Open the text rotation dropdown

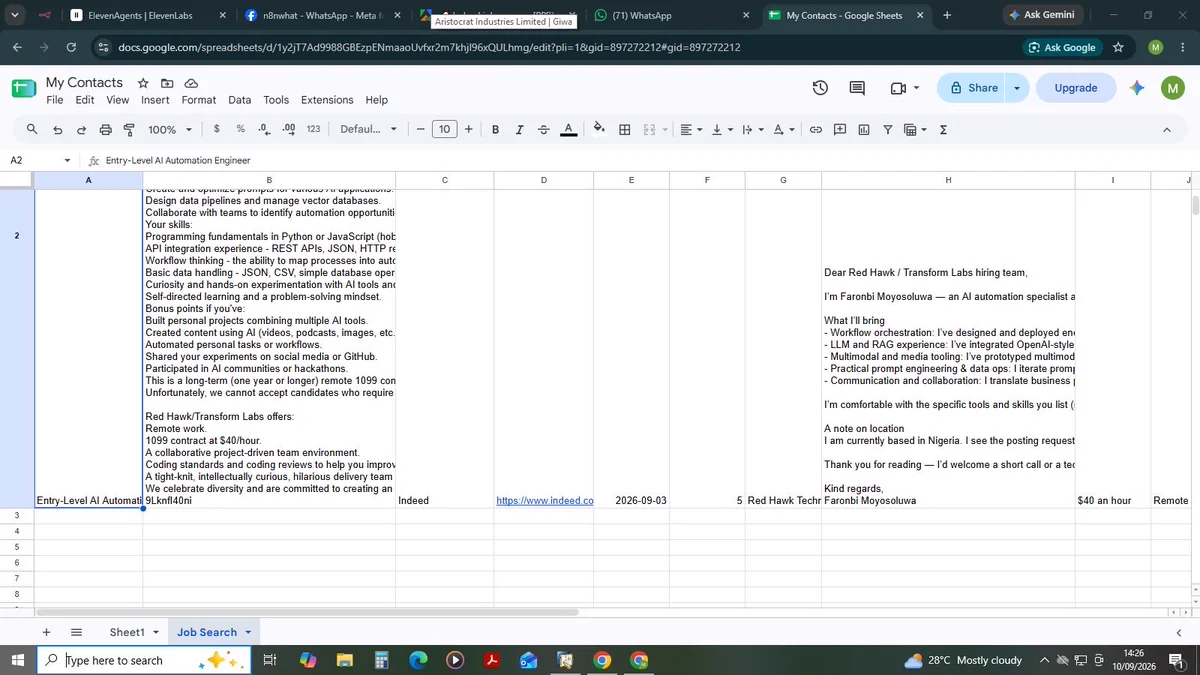tap(784, 129)
